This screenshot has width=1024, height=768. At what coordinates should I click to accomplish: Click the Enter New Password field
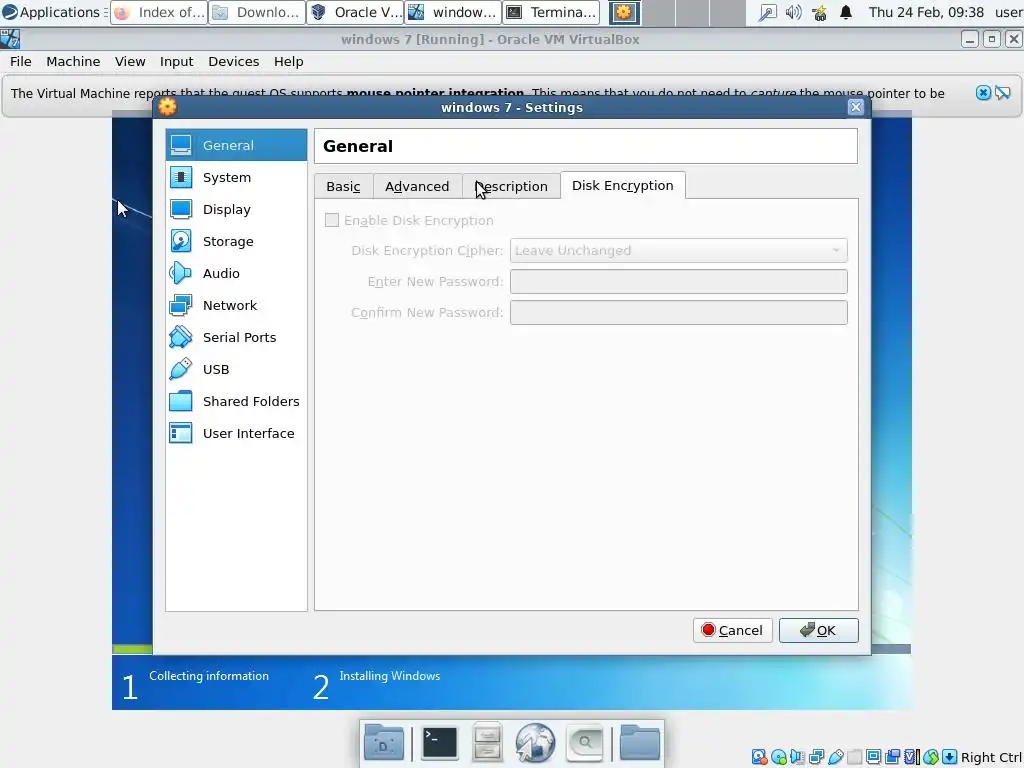point(679,281)
